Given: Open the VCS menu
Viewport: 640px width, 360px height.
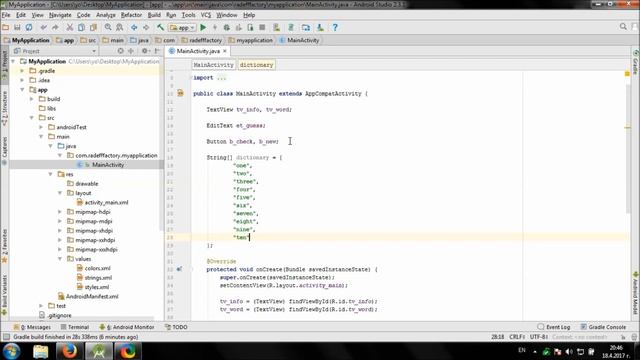Looking at the screenshot, I should (x=206, y=15).
